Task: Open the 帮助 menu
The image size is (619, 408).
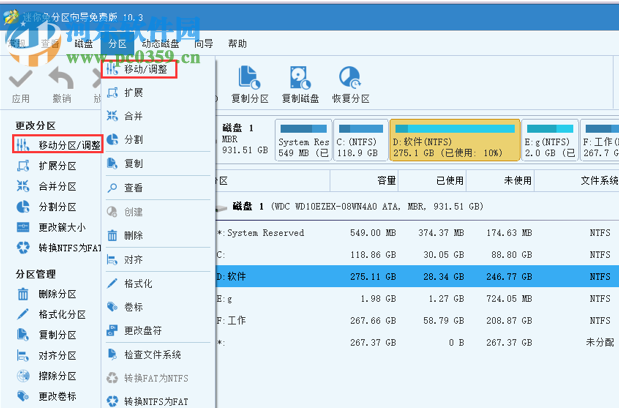Action: pyautogui.click(x=237, y=44)
